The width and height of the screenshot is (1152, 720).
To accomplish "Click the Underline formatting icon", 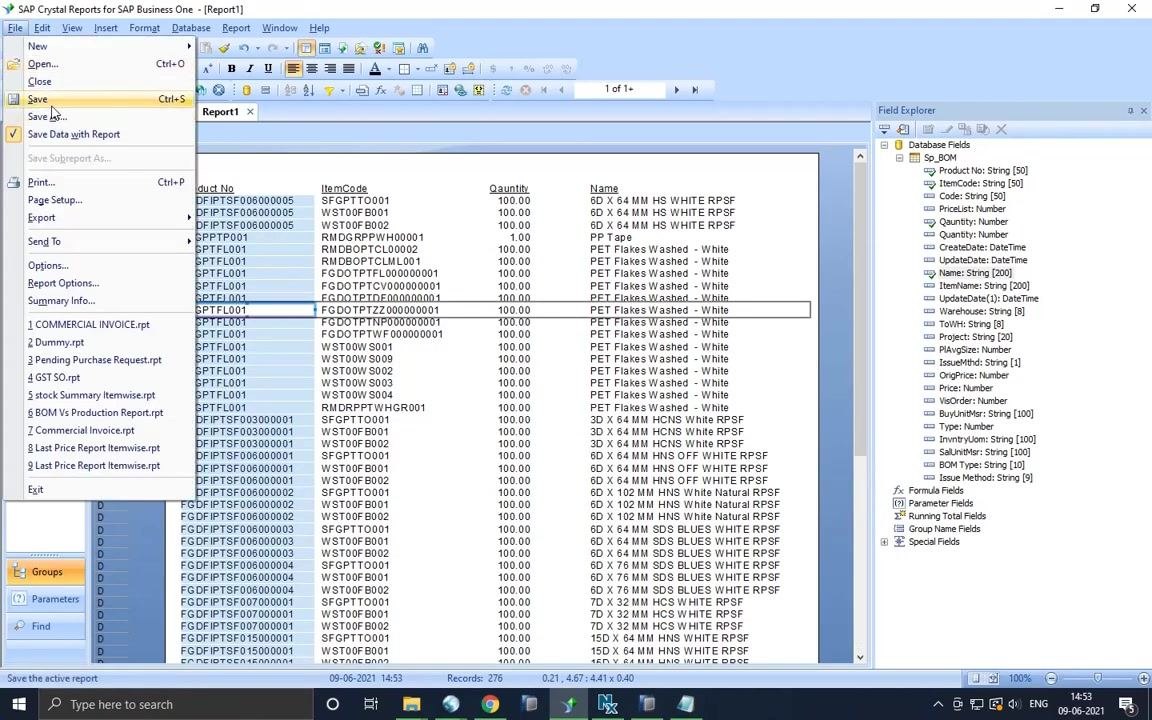I will point(268,68).
